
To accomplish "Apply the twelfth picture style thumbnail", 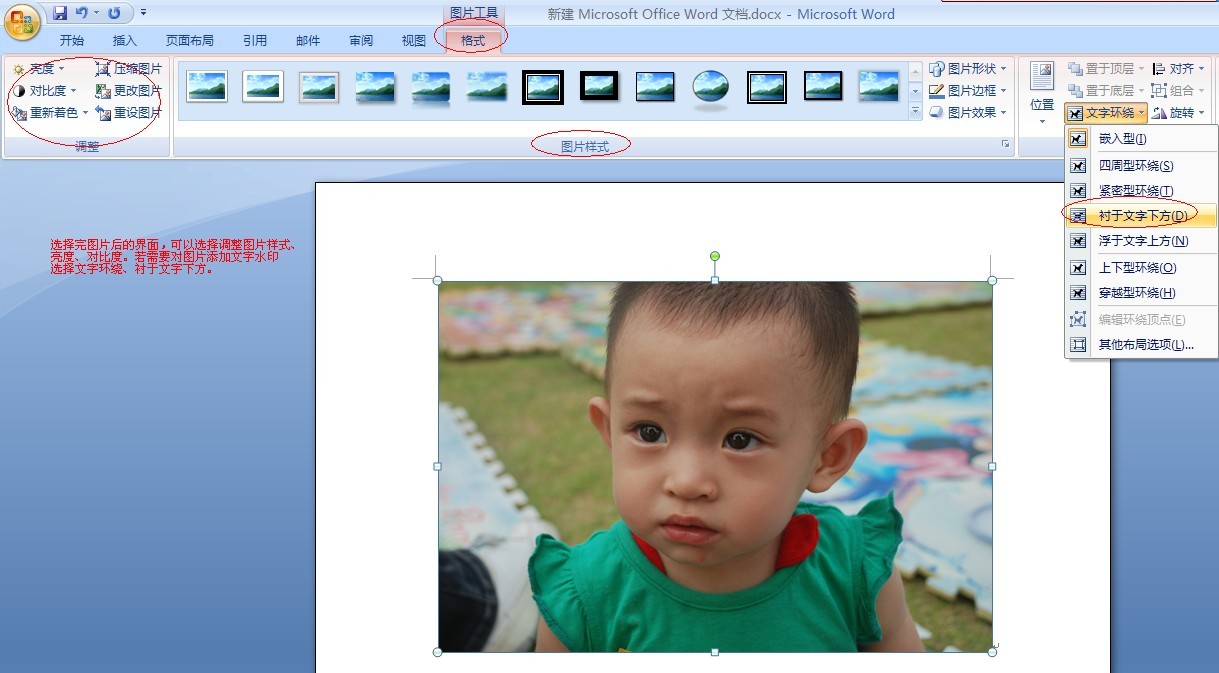I will 823,87.
